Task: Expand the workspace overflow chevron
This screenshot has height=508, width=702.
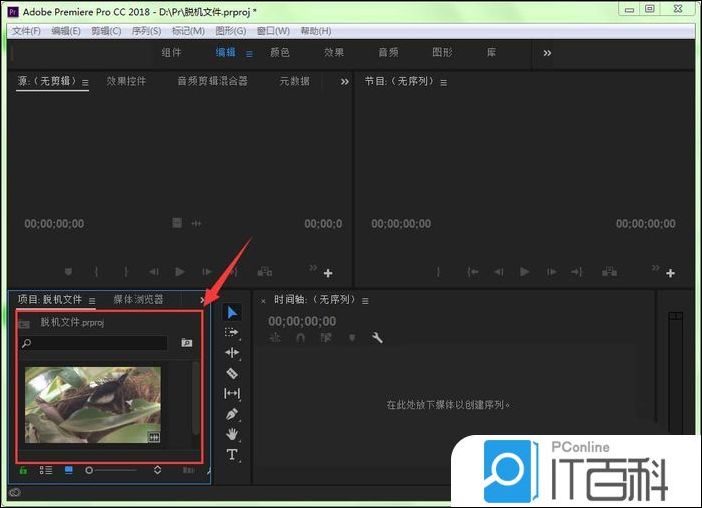Action: [547, 53]
